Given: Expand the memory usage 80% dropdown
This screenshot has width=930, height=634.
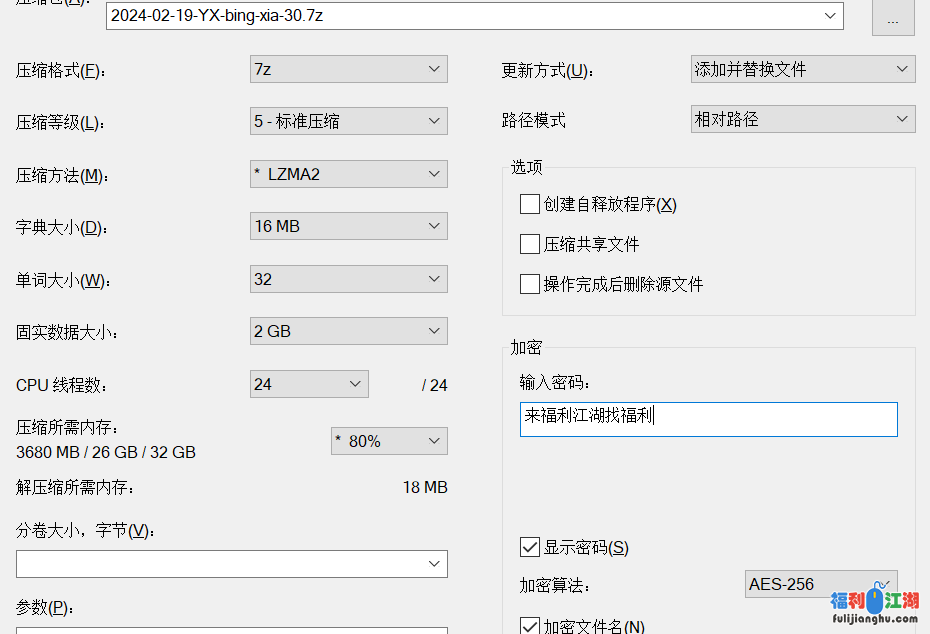Looking at the screenshot, I should tap(389, 441).
